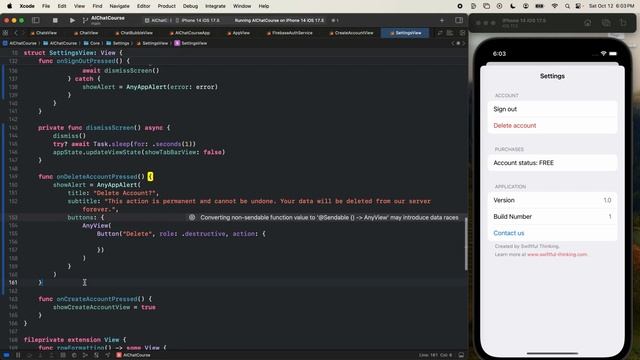The width and height of the screenshot is (640, 360).
Task: Click the Simulator home button icon
Action: tap(588, 23)
